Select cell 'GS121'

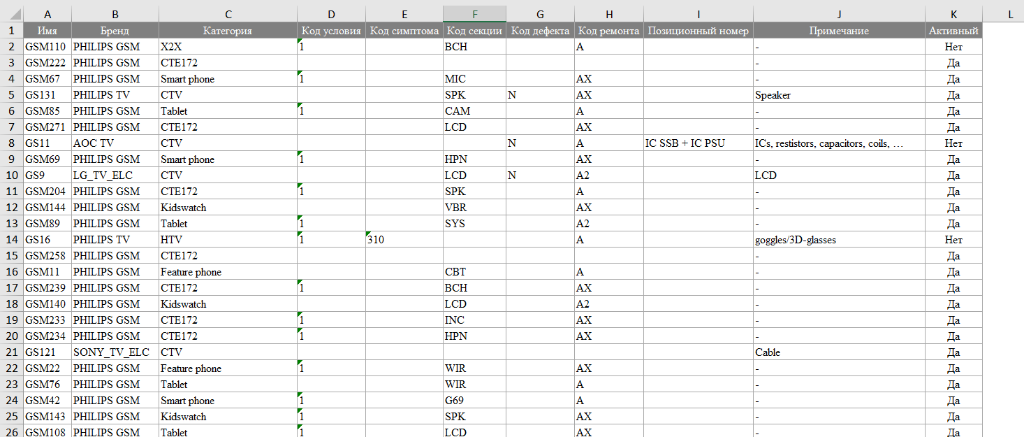(x=47, y=352)
